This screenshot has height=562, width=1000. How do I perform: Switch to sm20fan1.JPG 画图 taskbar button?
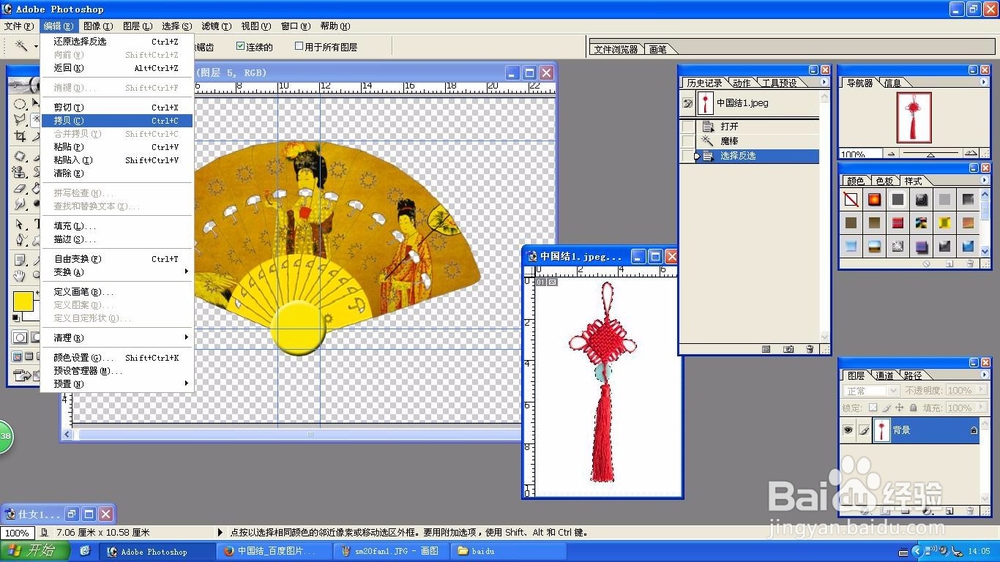coord(391,551)
